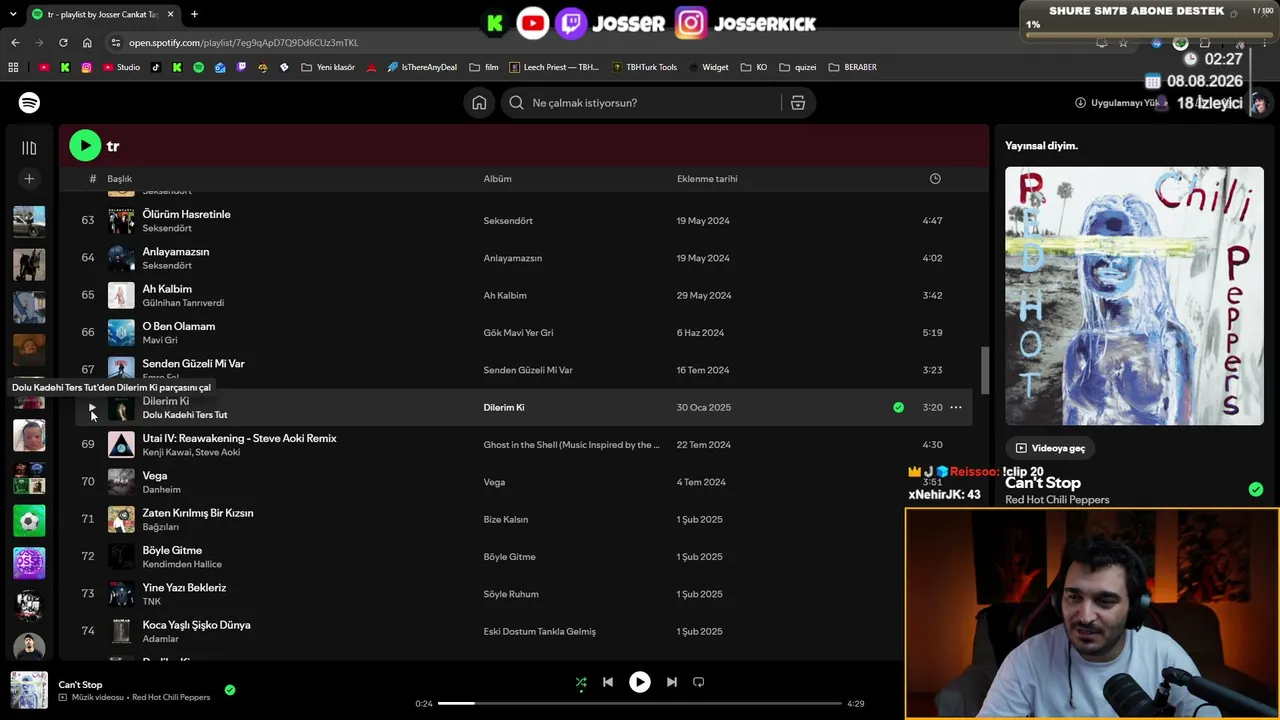Open the TikTok bookmark icon

click(x=155, y=68)
